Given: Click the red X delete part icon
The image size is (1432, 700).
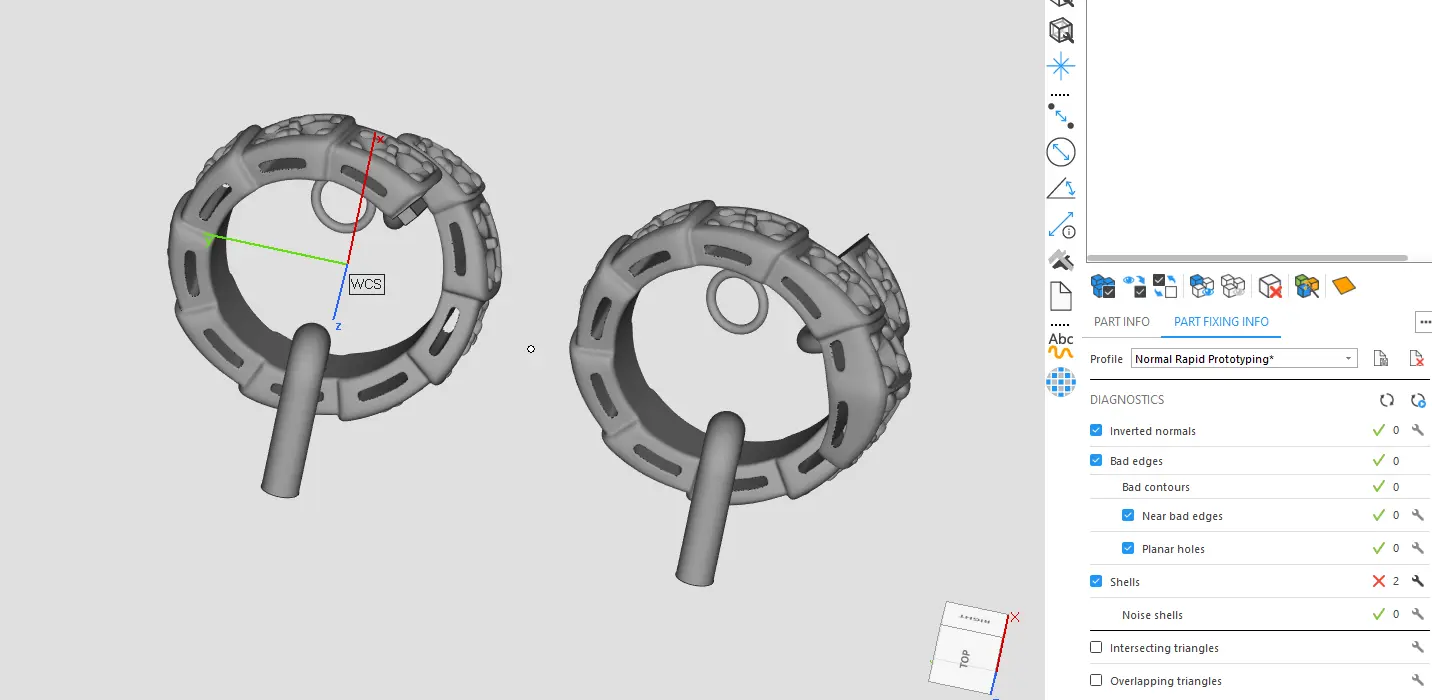Looking at the screenshot, I should [1270, 287].
